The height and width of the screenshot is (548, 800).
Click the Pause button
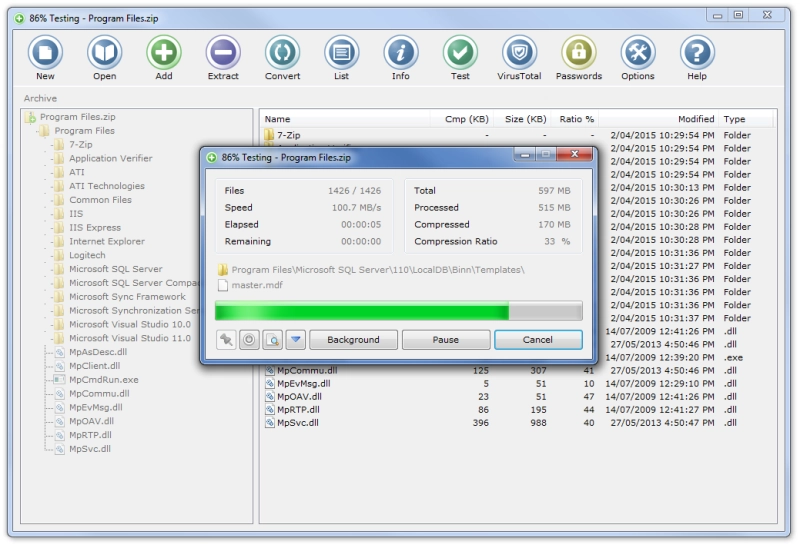(446, 340)
